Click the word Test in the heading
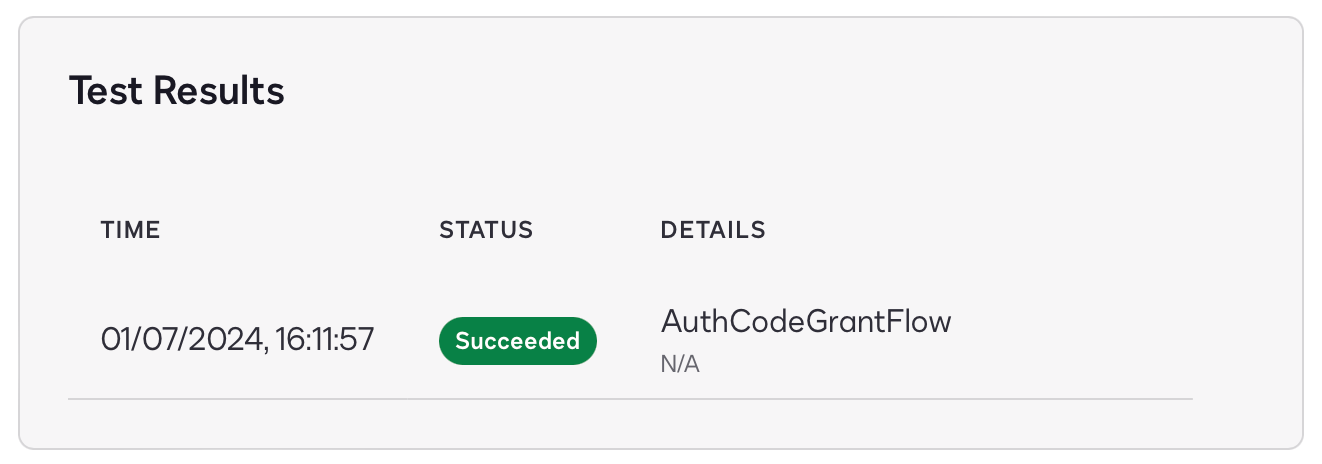This screenshot has width=1322, height=464. coord(105,91)
